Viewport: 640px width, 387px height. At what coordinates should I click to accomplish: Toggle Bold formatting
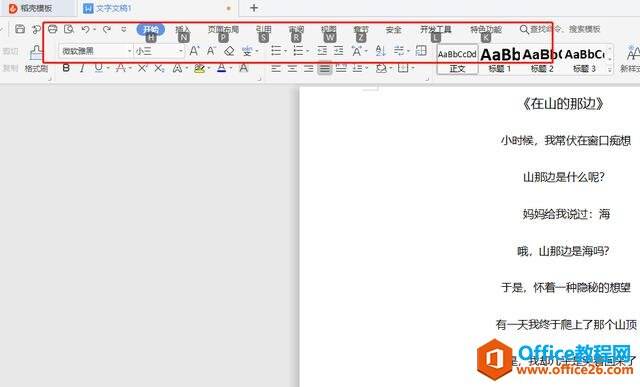[x=66, y=68]
